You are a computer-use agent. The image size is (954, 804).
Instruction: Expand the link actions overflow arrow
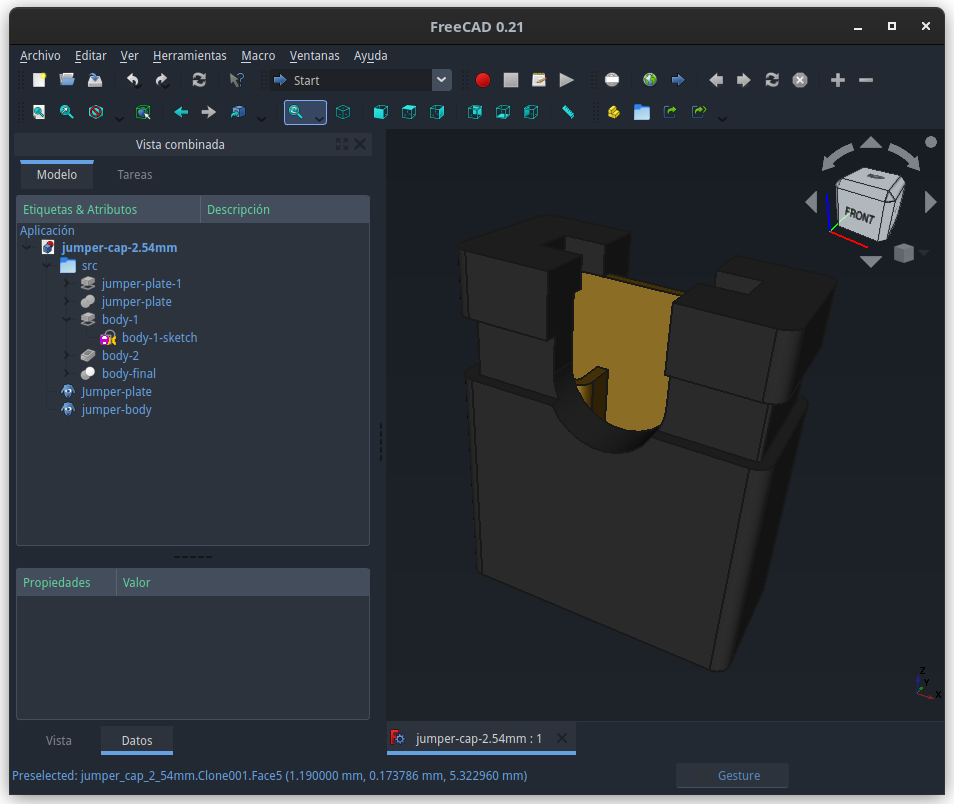(722, 119)
